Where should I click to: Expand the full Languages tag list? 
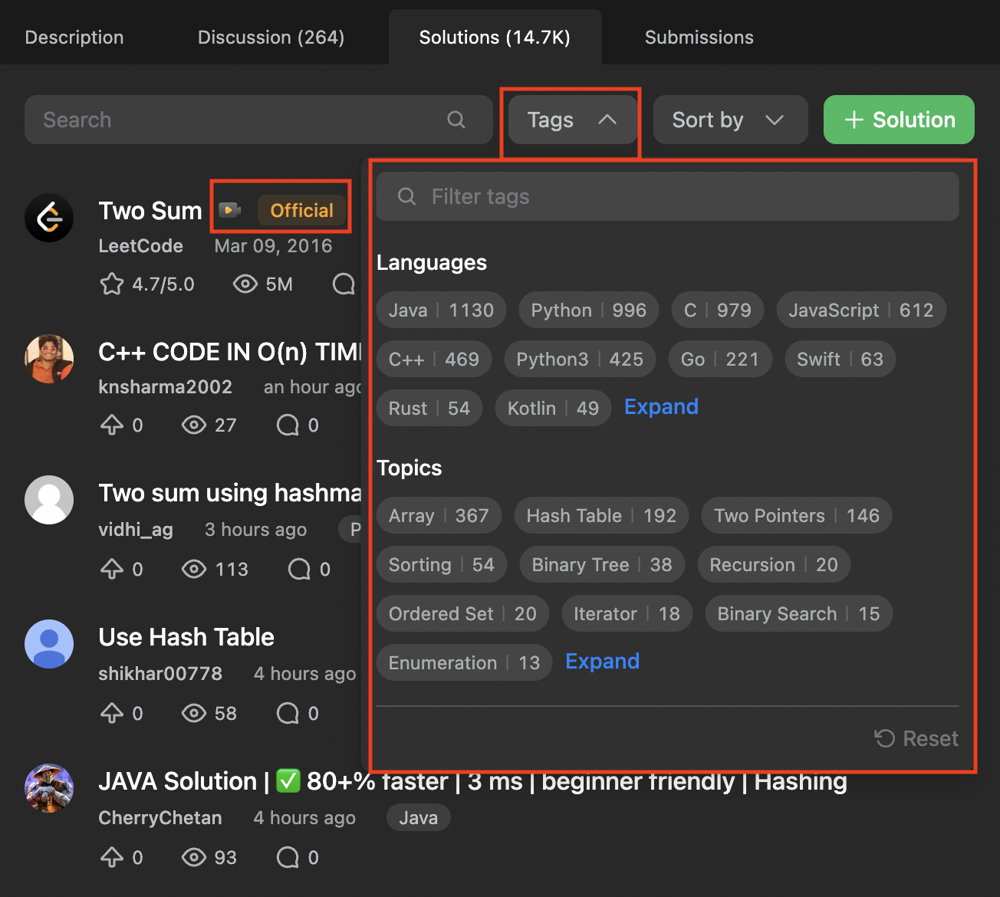pos(661,407)
